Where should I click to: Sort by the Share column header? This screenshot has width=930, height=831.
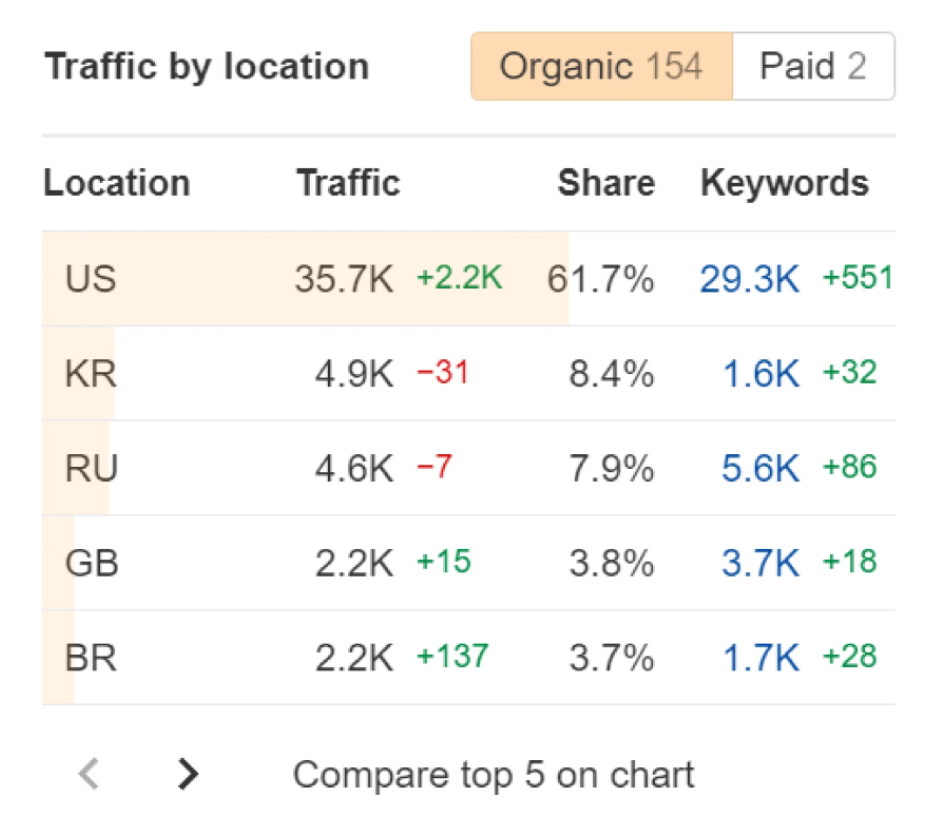[x=606, y=183]
